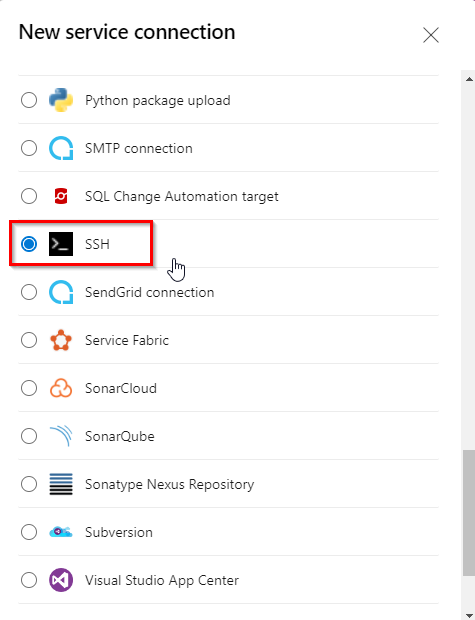Choose the Subversion radio button
The height and width of the screenshot is (620, 475).
pos(29,532)
